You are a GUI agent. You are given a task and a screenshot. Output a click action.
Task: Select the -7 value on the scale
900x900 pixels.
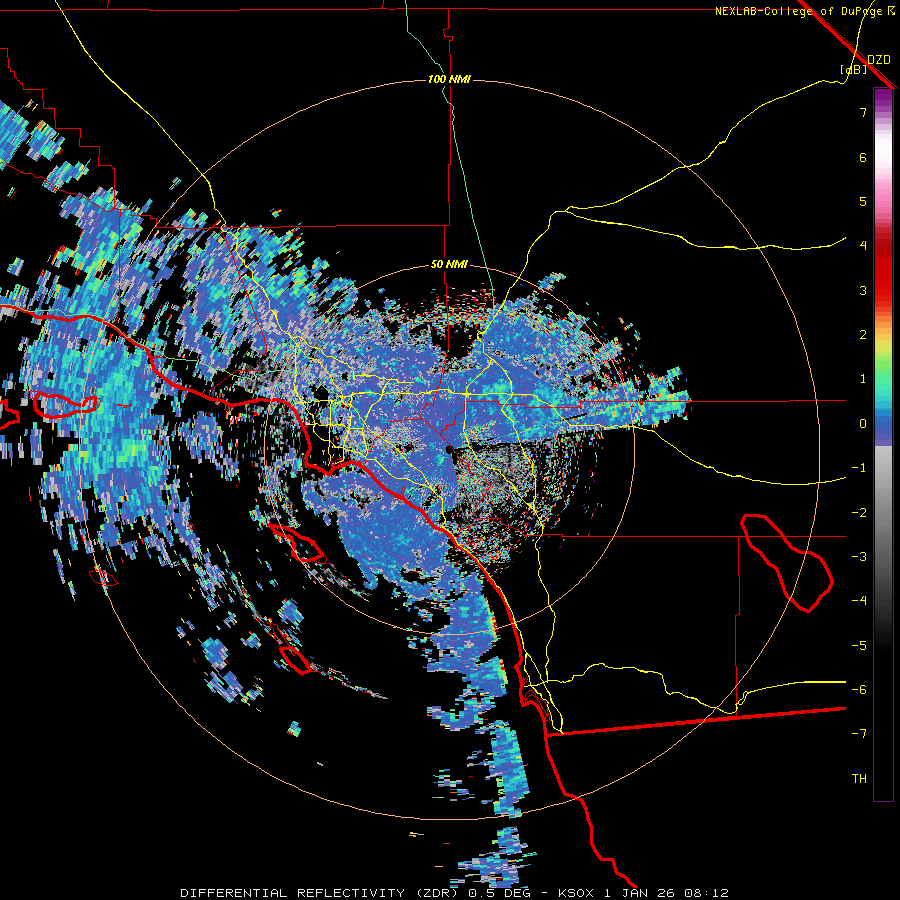tap(859, 734)
